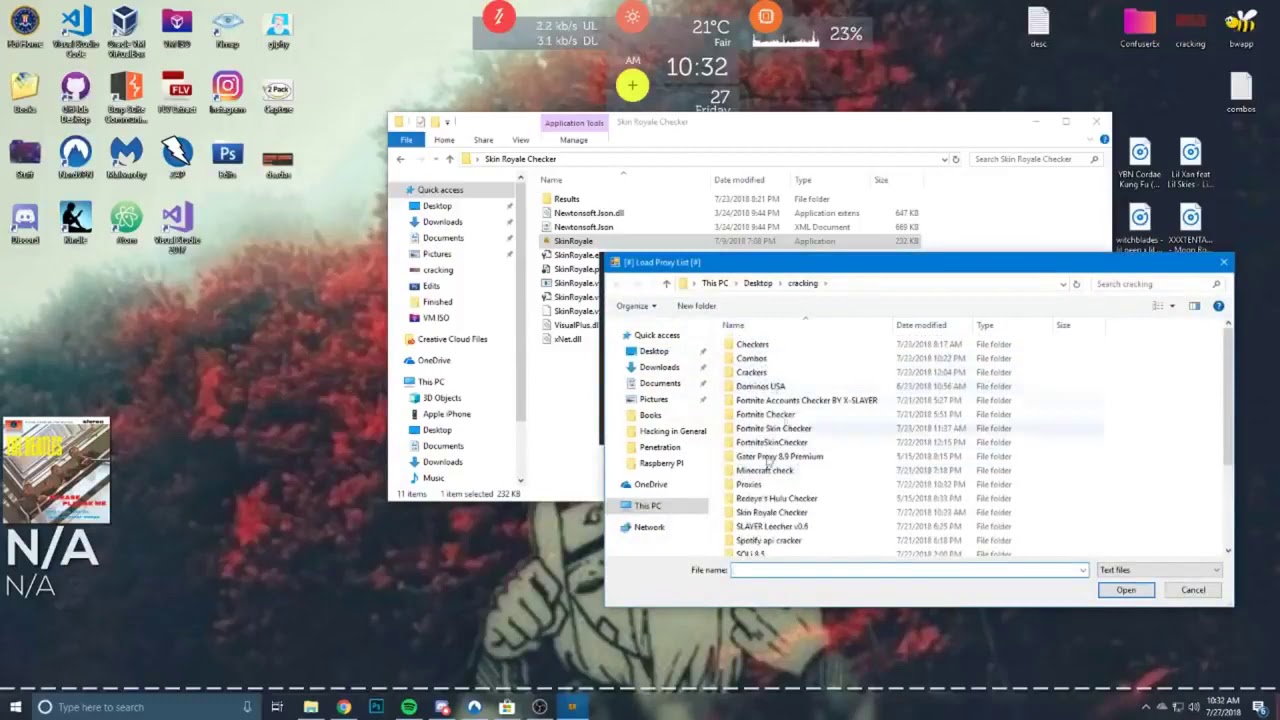
Task: Select the Application Tools contextual tab
Action: pos(574,123)
